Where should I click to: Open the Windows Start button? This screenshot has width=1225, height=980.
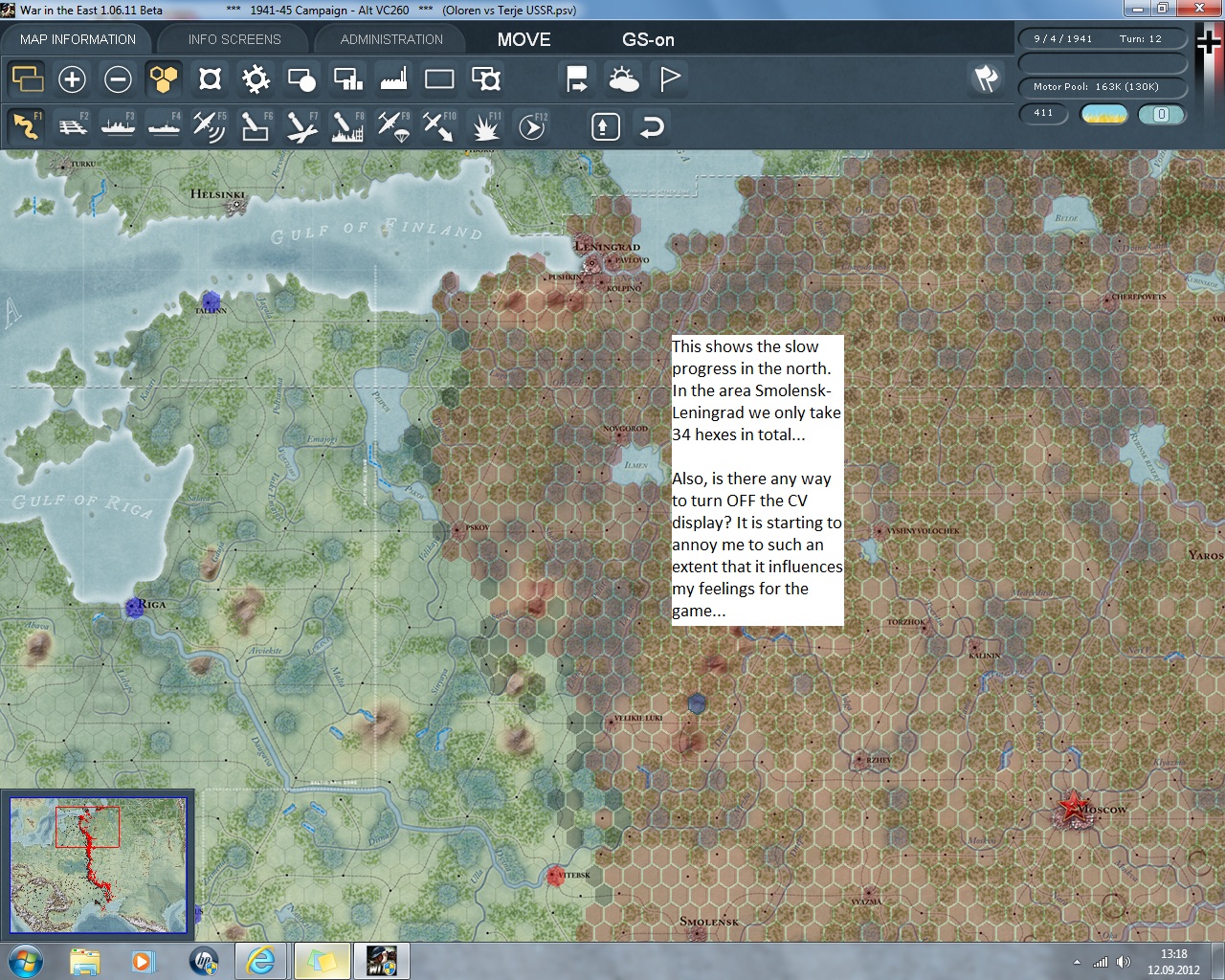coord(25,960)
